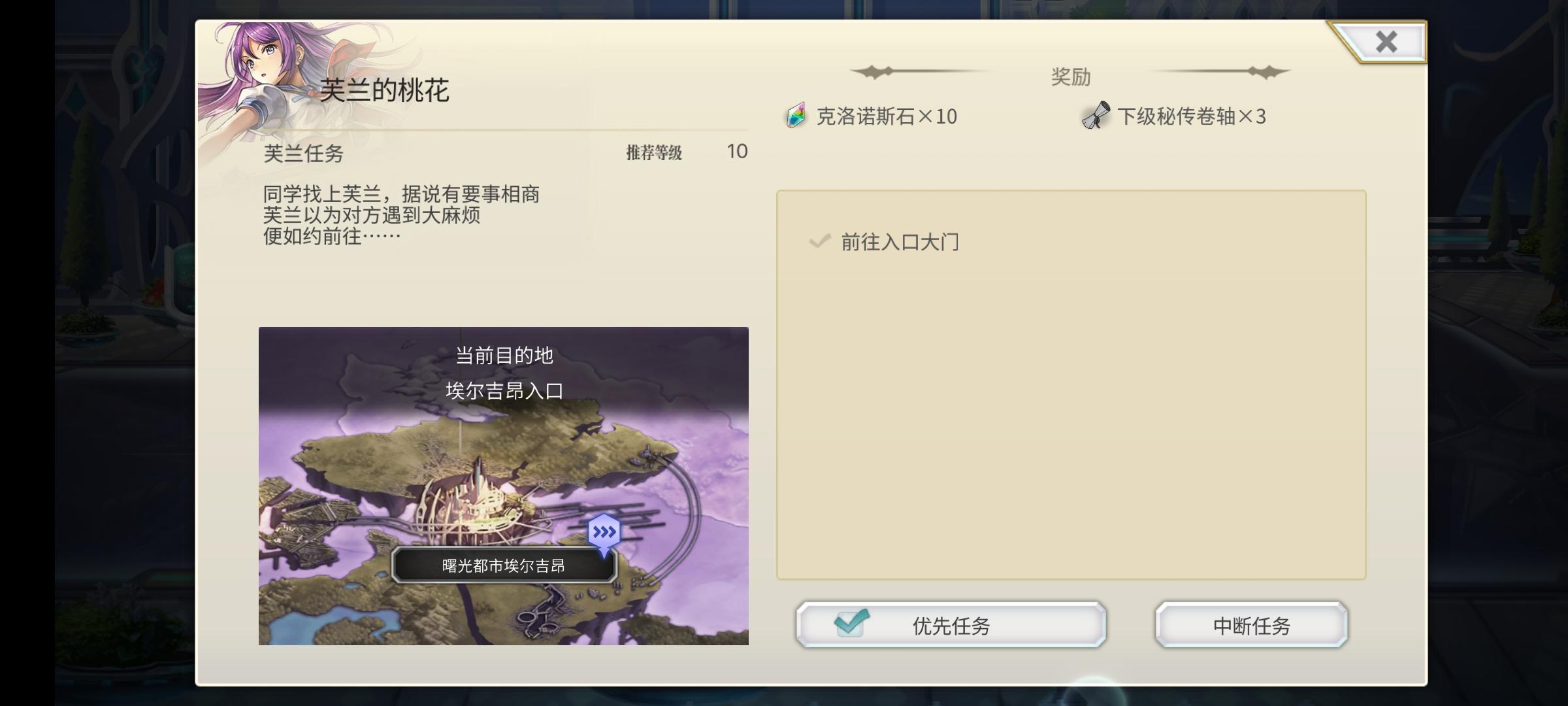Image resolution: width=1568 pixels, height=706 pixels.
Task: Tap the blue arrow destination marker on map
Action: (604, 534)
